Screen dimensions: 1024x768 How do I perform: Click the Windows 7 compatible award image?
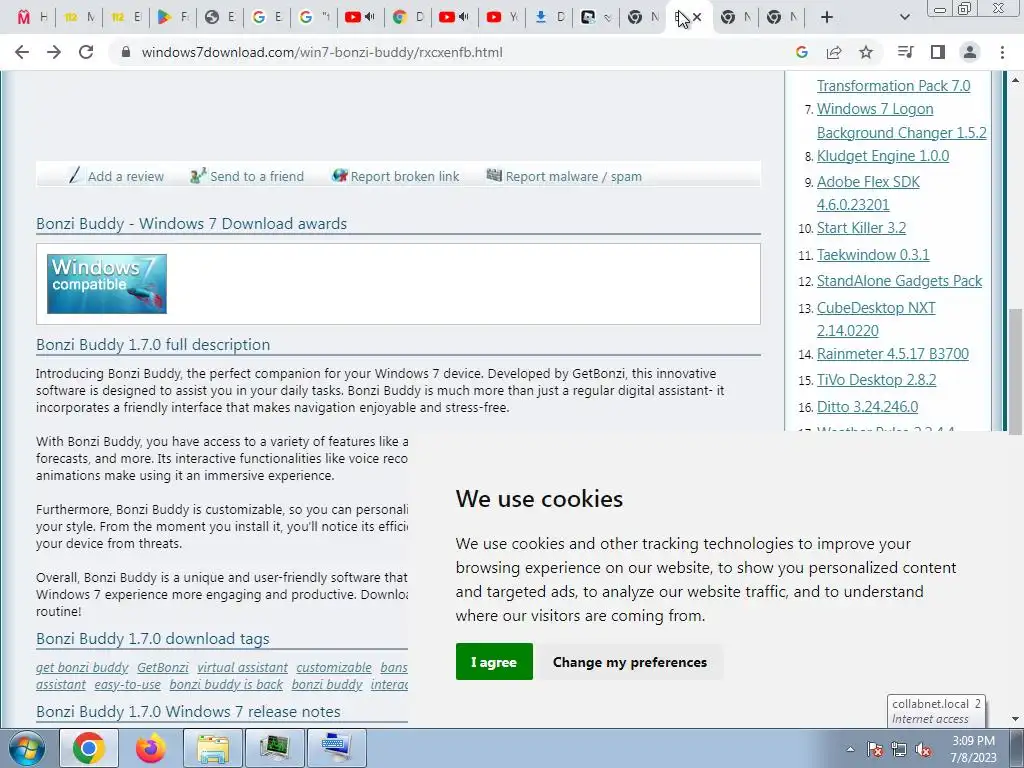pyautogui.click(x=107, y=284)
